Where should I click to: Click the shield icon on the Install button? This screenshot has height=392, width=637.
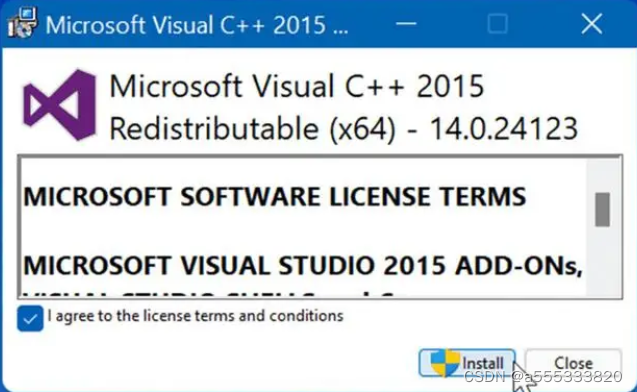pos(445,362)
